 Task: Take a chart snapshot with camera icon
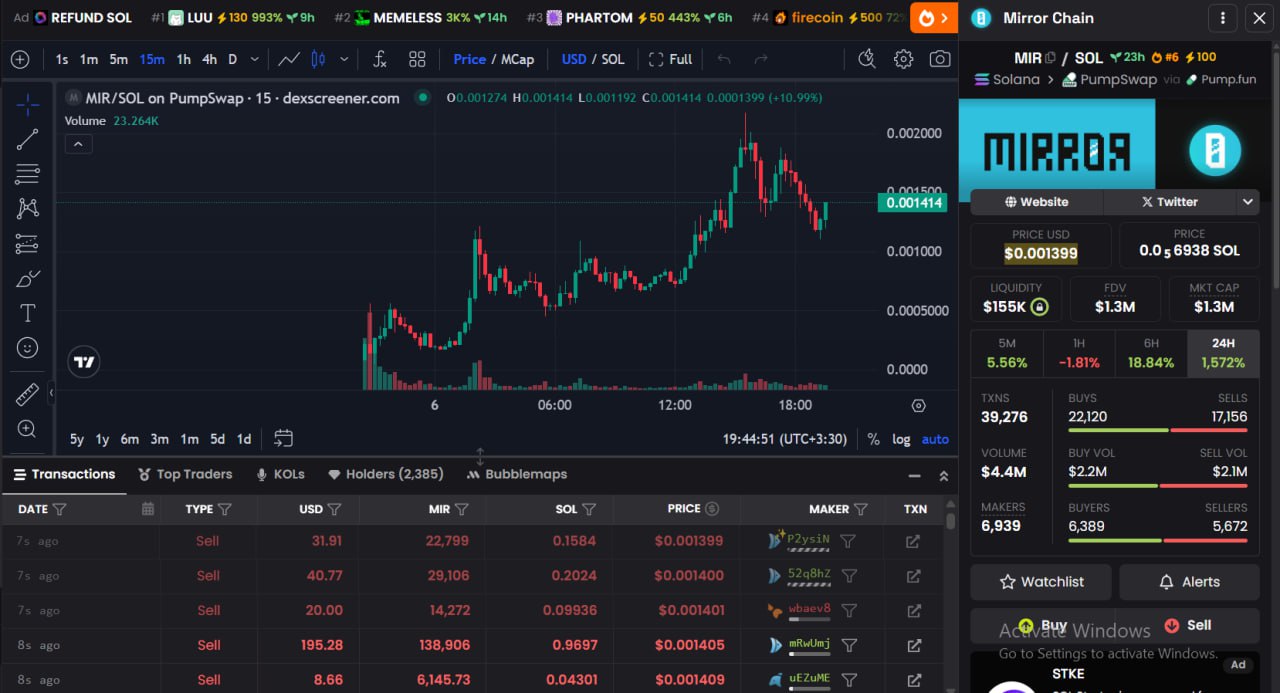(939, 59)
